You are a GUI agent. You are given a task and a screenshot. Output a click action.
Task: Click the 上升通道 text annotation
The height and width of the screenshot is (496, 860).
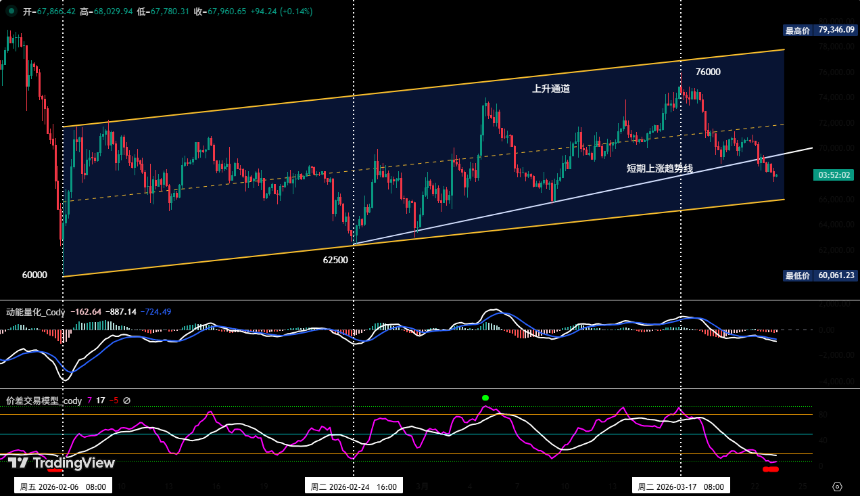(551, 89)
